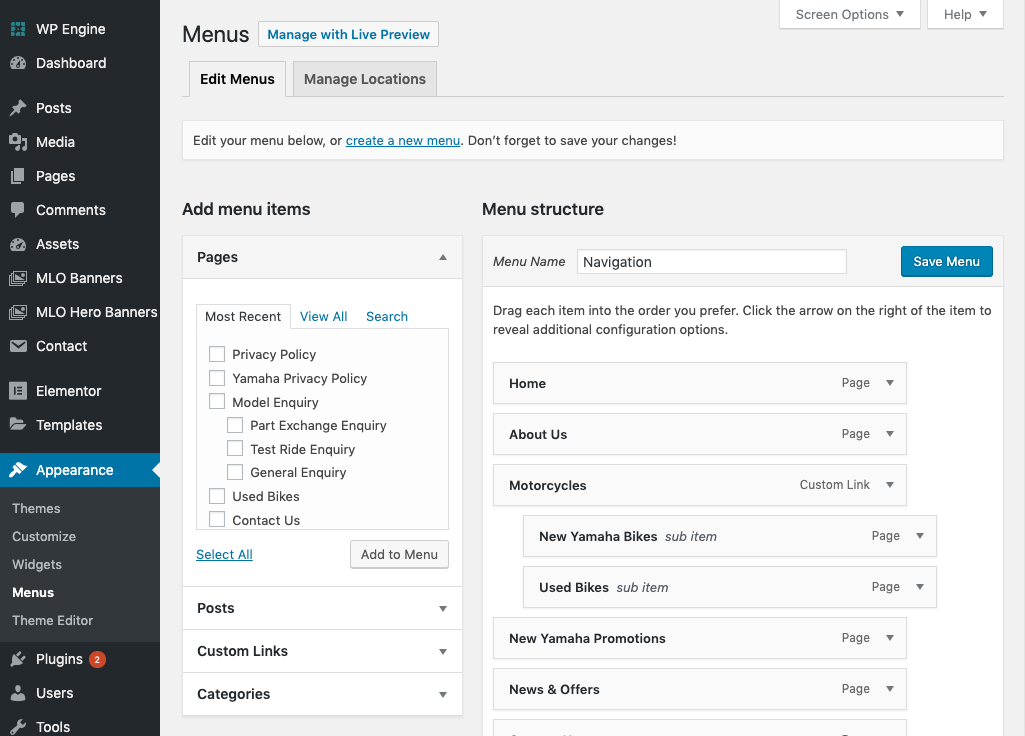Open Media library icon in sidebar
This screenshot has width=1025, height=736.
tap(18, 142)
